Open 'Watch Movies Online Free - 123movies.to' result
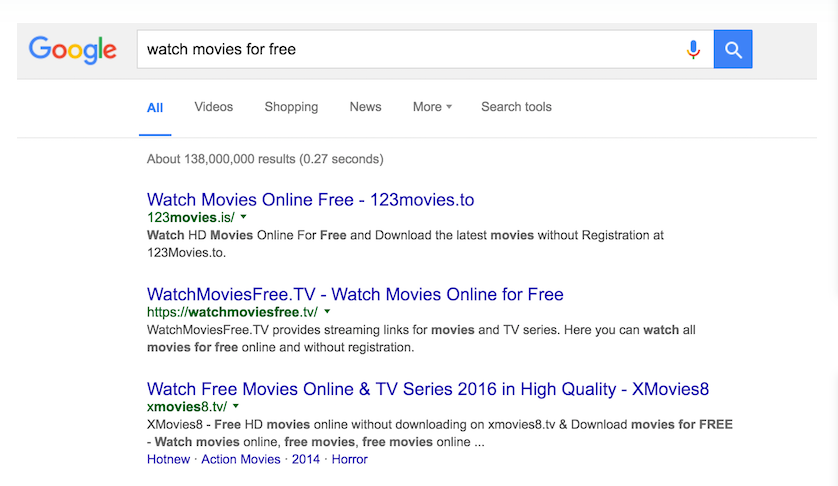Viewport: 838px width, 486px height. point(310,200)
